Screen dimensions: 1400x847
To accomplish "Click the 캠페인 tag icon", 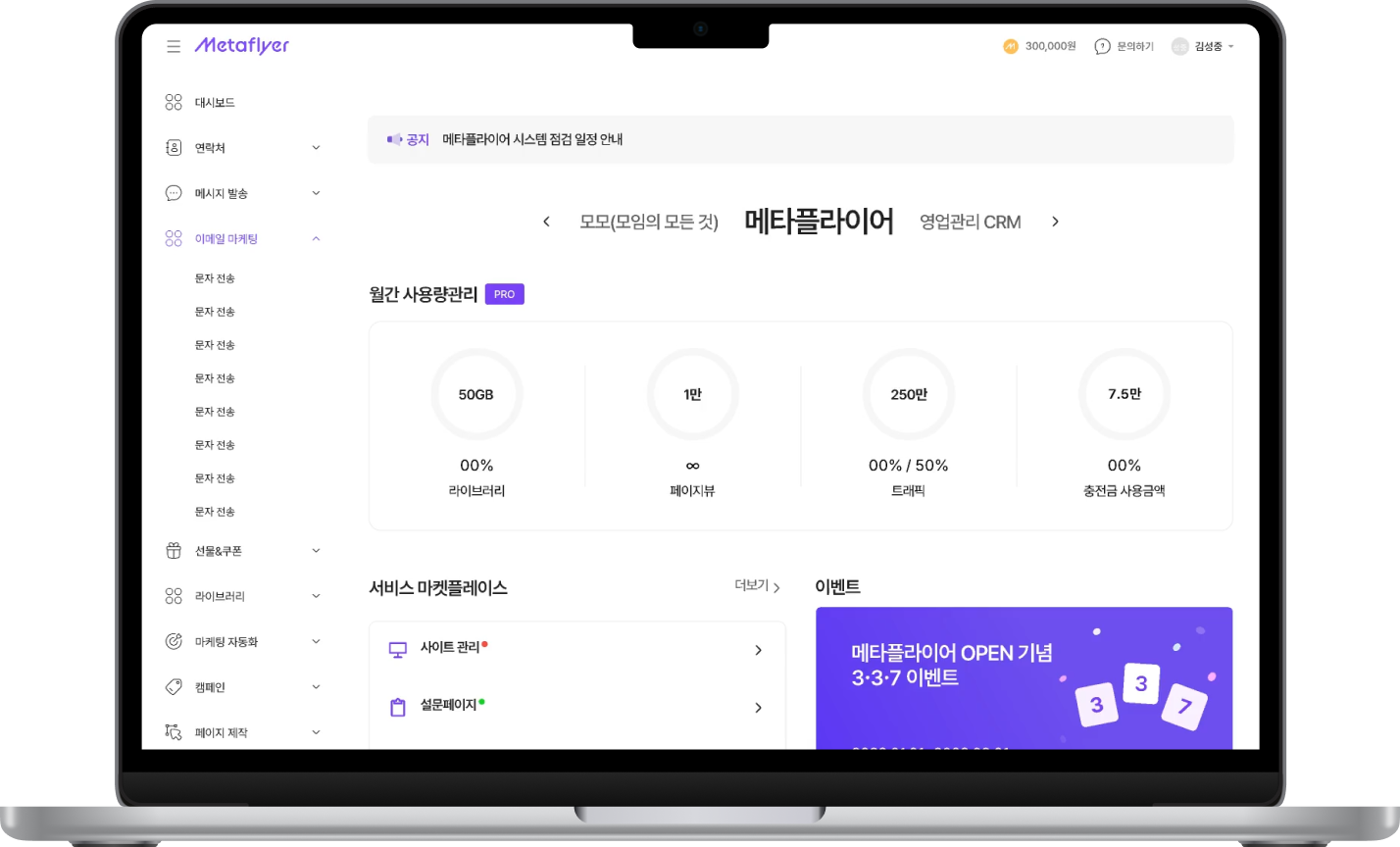I will coord(174,687).
